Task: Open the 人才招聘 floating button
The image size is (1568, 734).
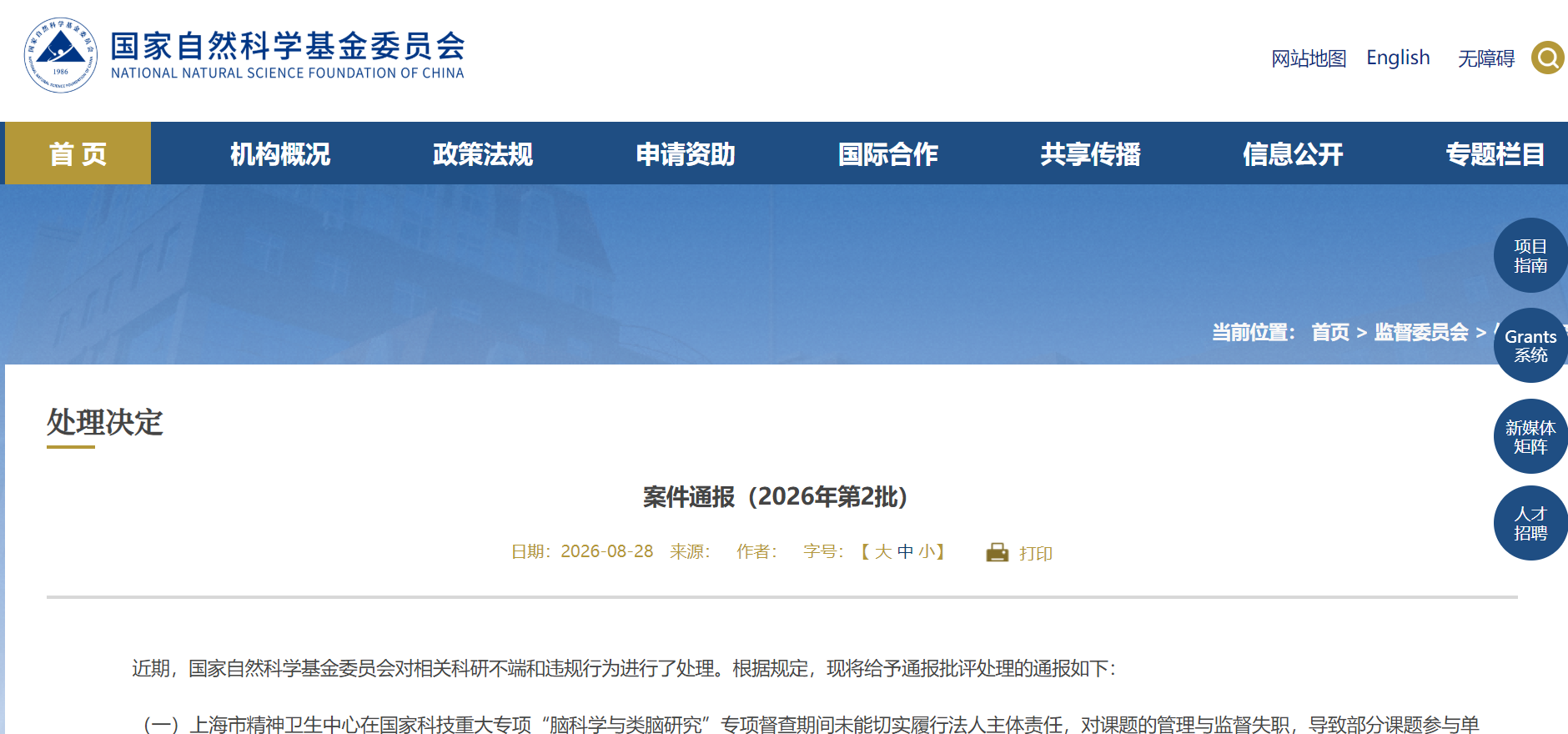Action: pos(1530,523)
